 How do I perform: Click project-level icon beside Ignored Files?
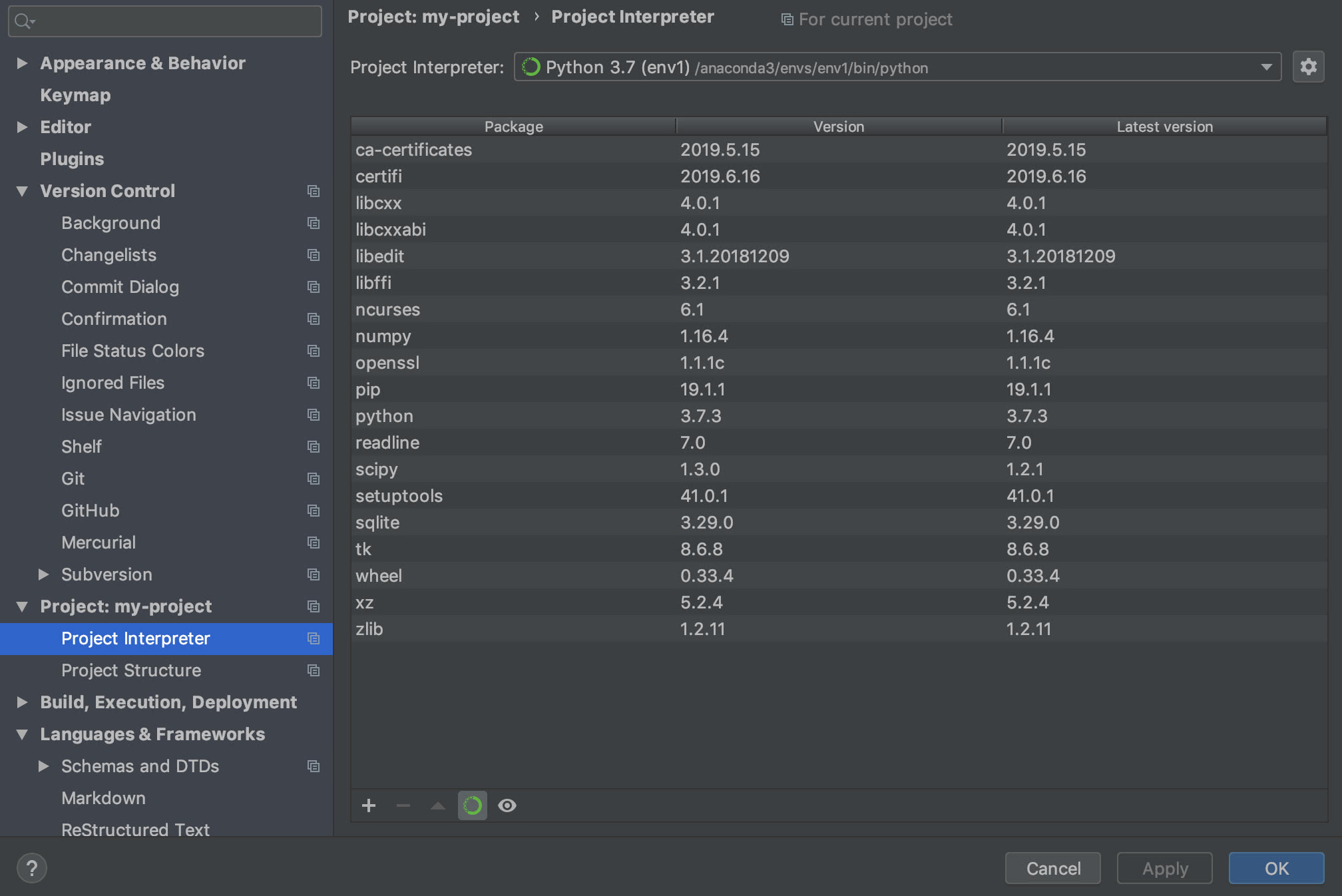coord(314,383)
